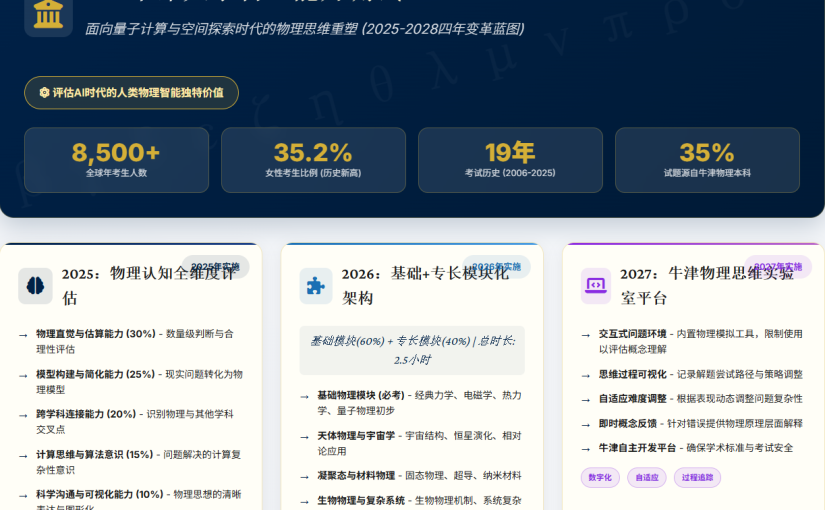Click arrow bullet beside 物理直觉与估算能力
Viewport: 825px width, 510px height.
(x=23, y=335)
